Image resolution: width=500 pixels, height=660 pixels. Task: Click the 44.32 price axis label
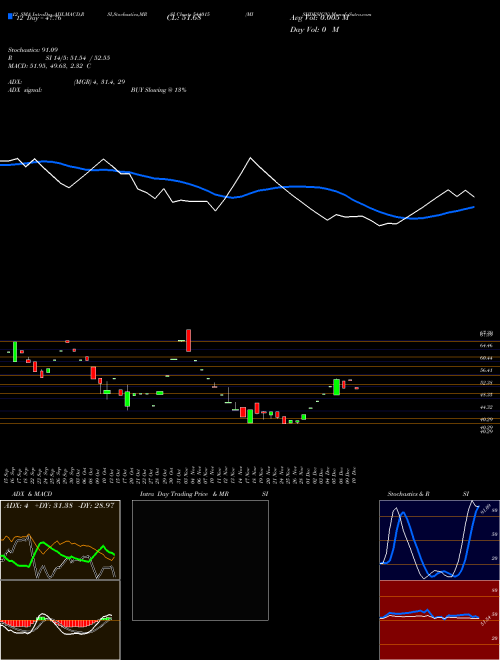tap(486, 407)
